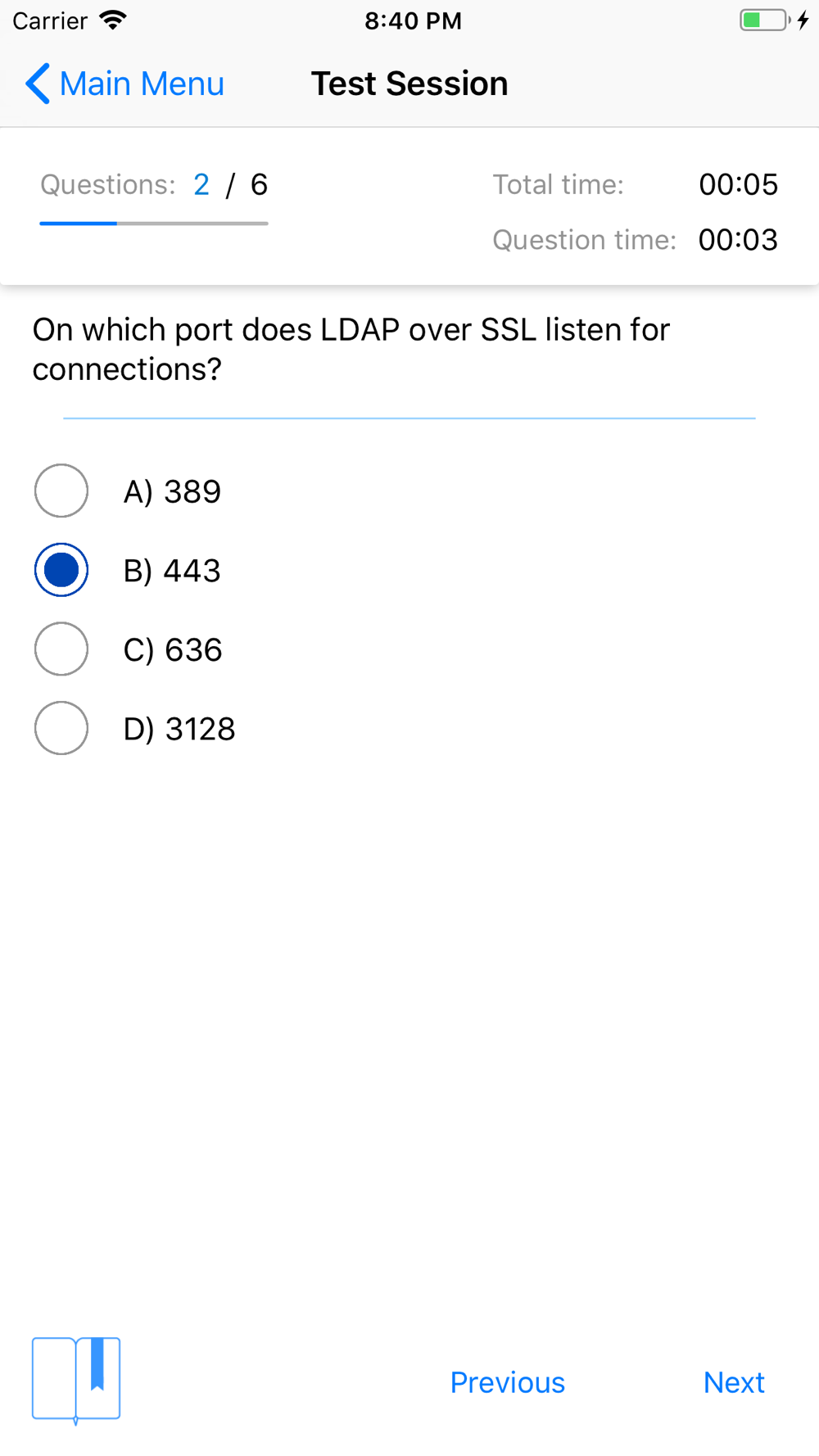This screenshot has width=819, height=1456.
Task: Tap the answer text 443
Action: 192,571
